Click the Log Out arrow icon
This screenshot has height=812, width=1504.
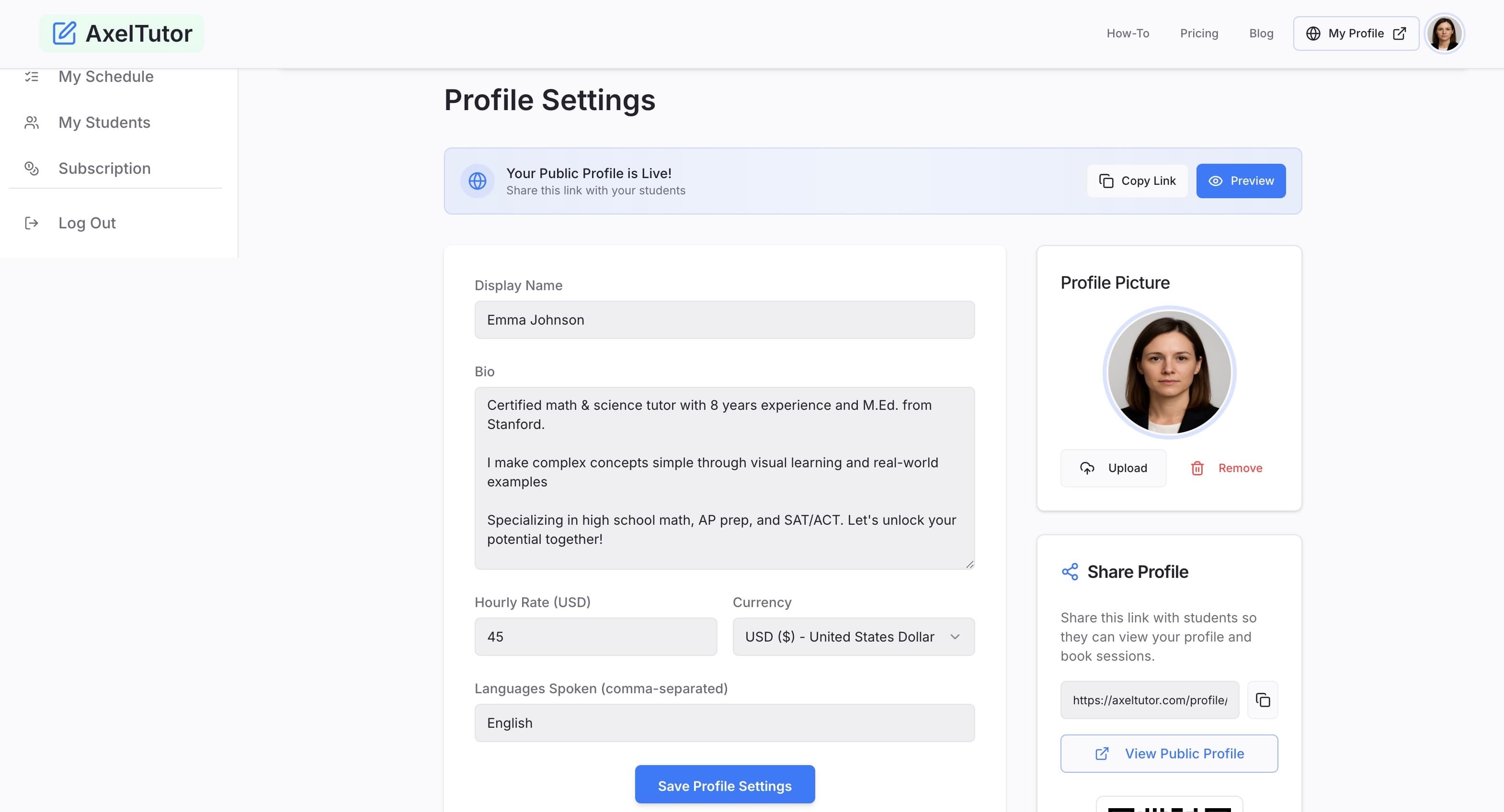[x=31, y=223]
